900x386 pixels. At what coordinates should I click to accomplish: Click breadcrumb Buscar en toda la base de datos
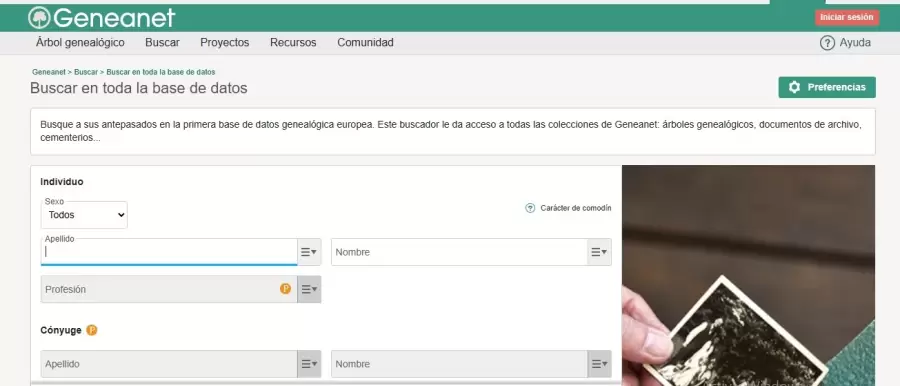tap(161, 72)
